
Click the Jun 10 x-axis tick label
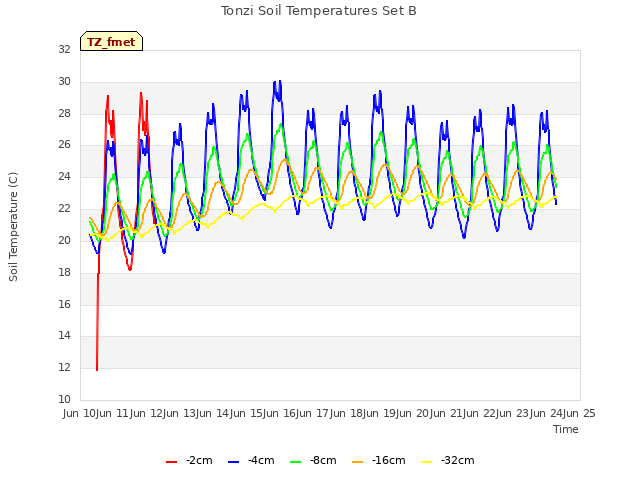[x=80, y=413]
